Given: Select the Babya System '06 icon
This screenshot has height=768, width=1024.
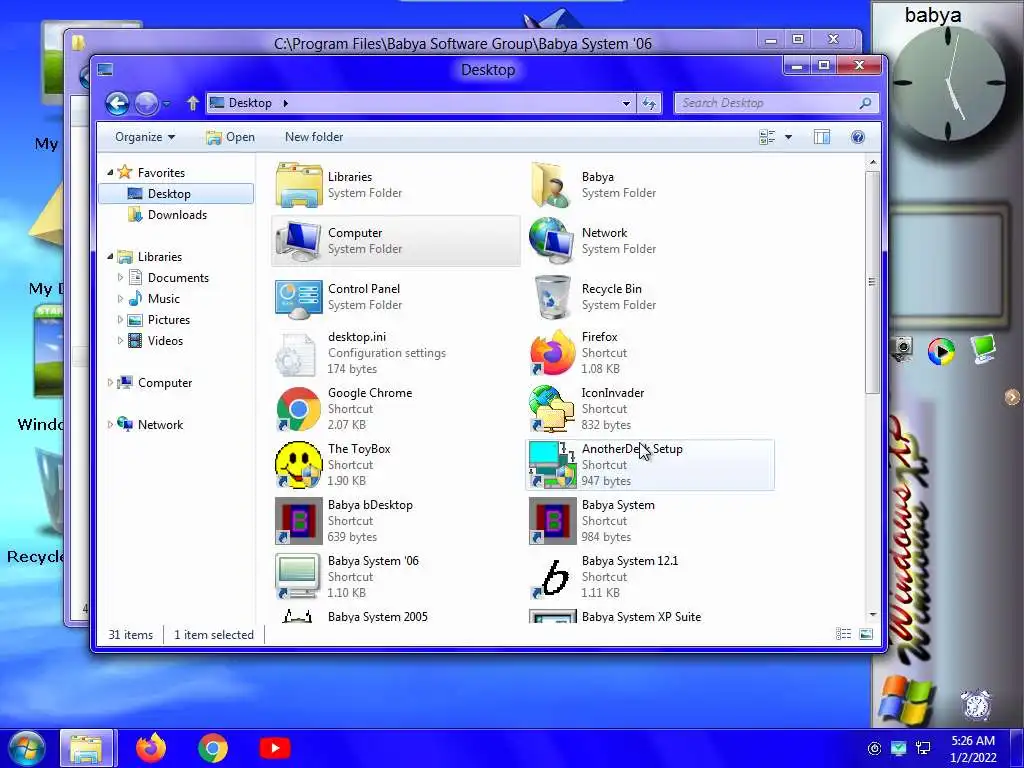Looking at the screenshot, I should tap(298, 577).
